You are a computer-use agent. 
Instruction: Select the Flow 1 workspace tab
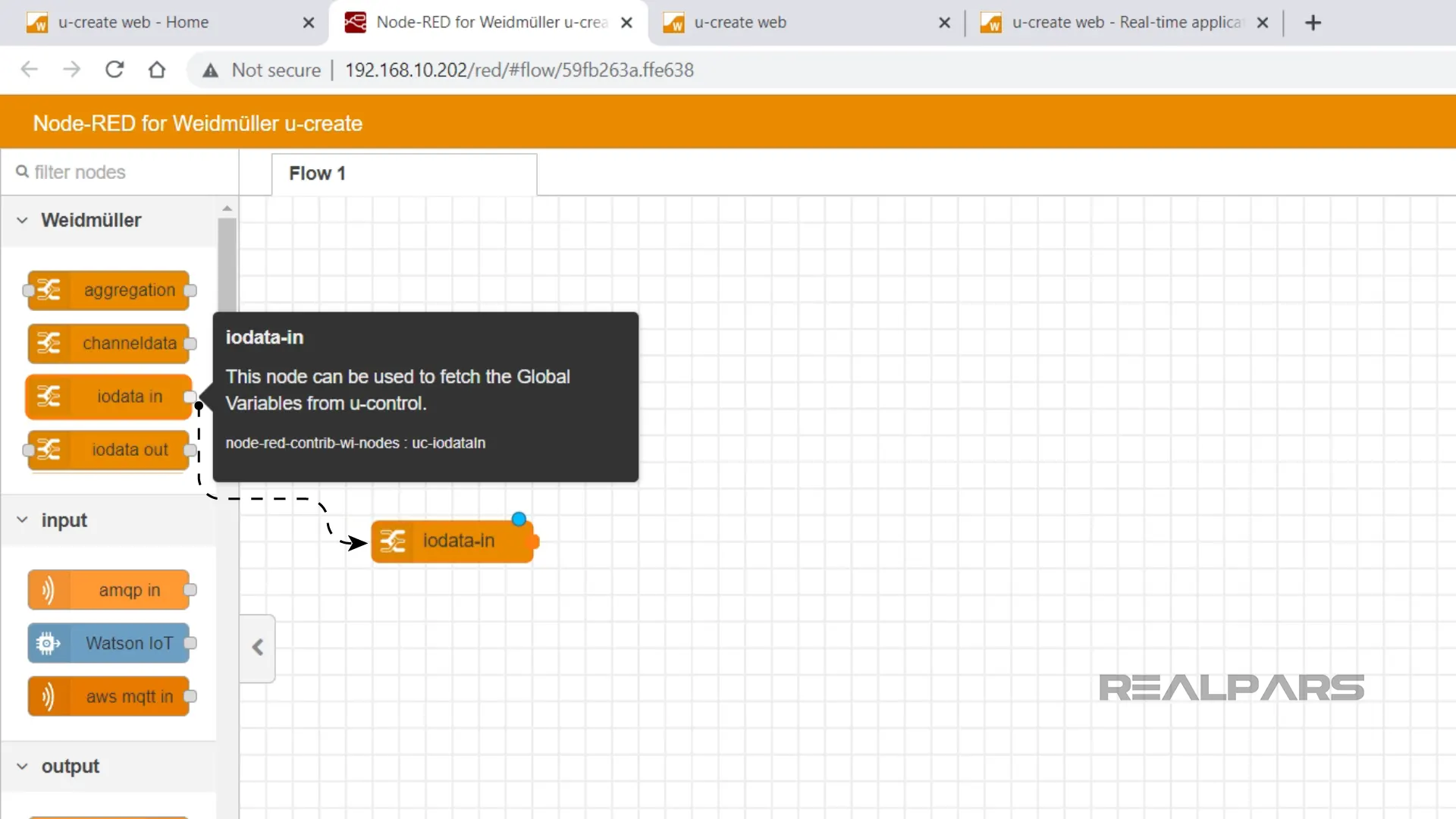click(404, 174)
